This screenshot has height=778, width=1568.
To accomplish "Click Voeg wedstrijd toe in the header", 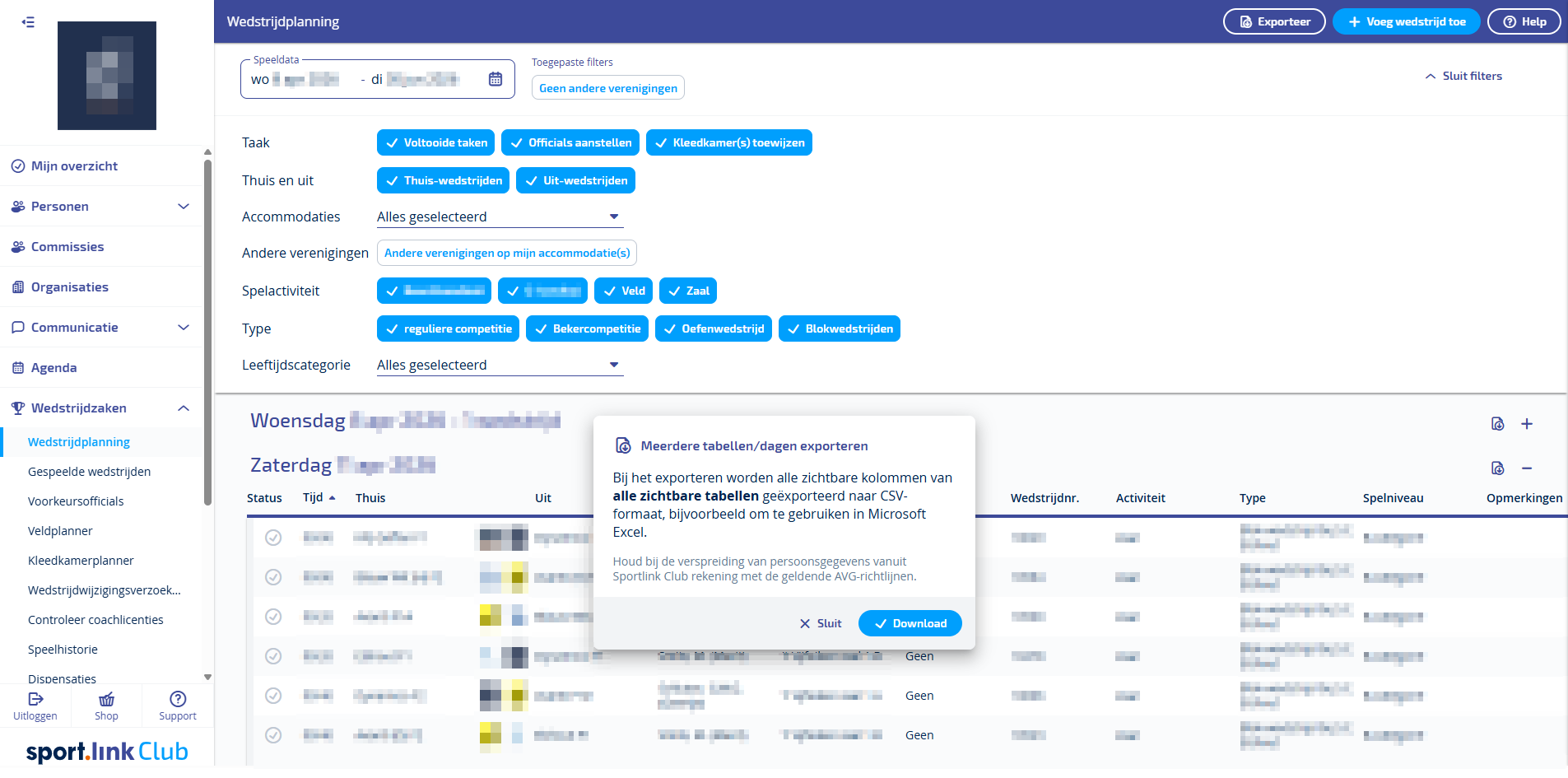I will (1406, 21).
